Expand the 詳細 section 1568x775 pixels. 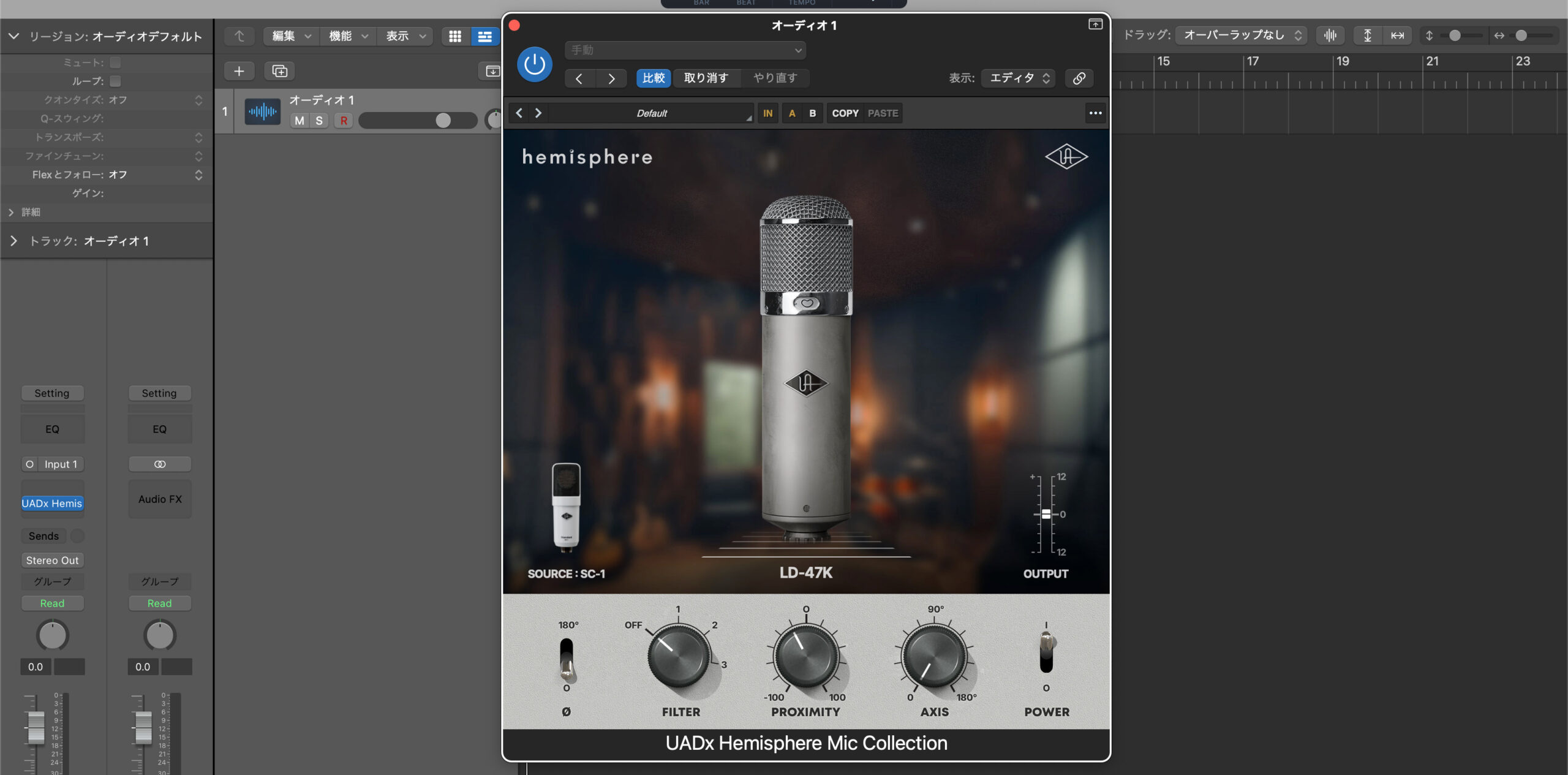[11, 212]
